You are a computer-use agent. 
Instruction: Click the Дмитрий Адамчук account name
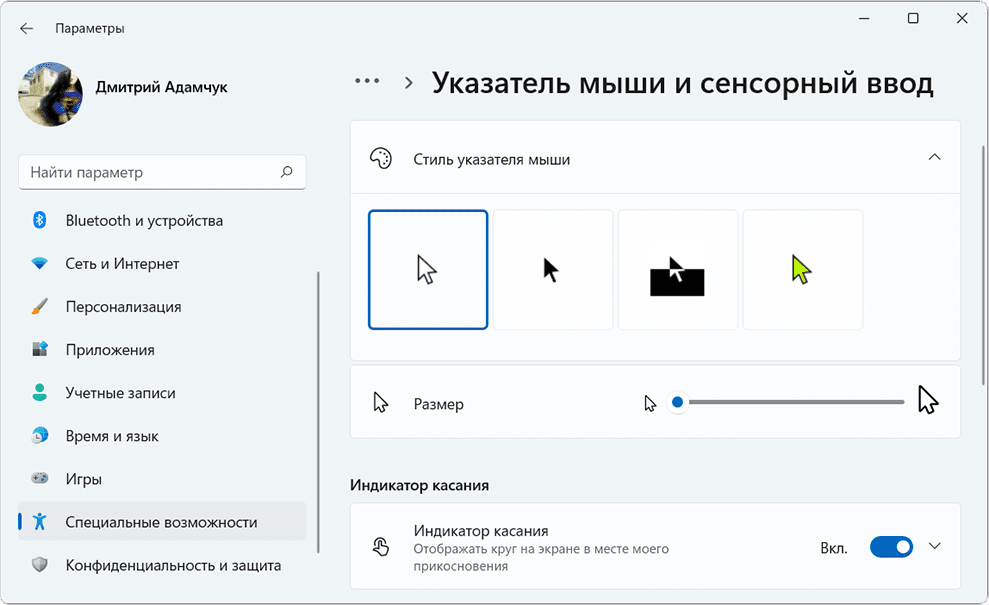pos(161,87)
